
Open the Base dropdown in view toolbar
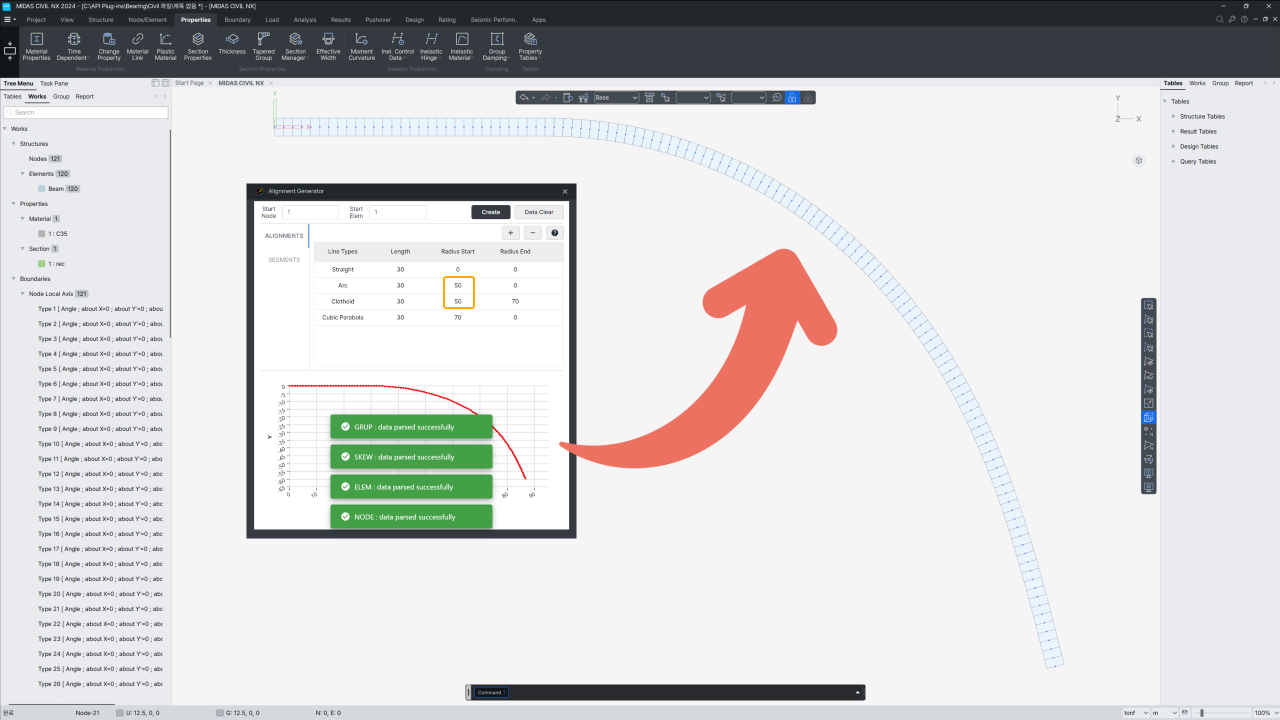(x=616, y=98)
